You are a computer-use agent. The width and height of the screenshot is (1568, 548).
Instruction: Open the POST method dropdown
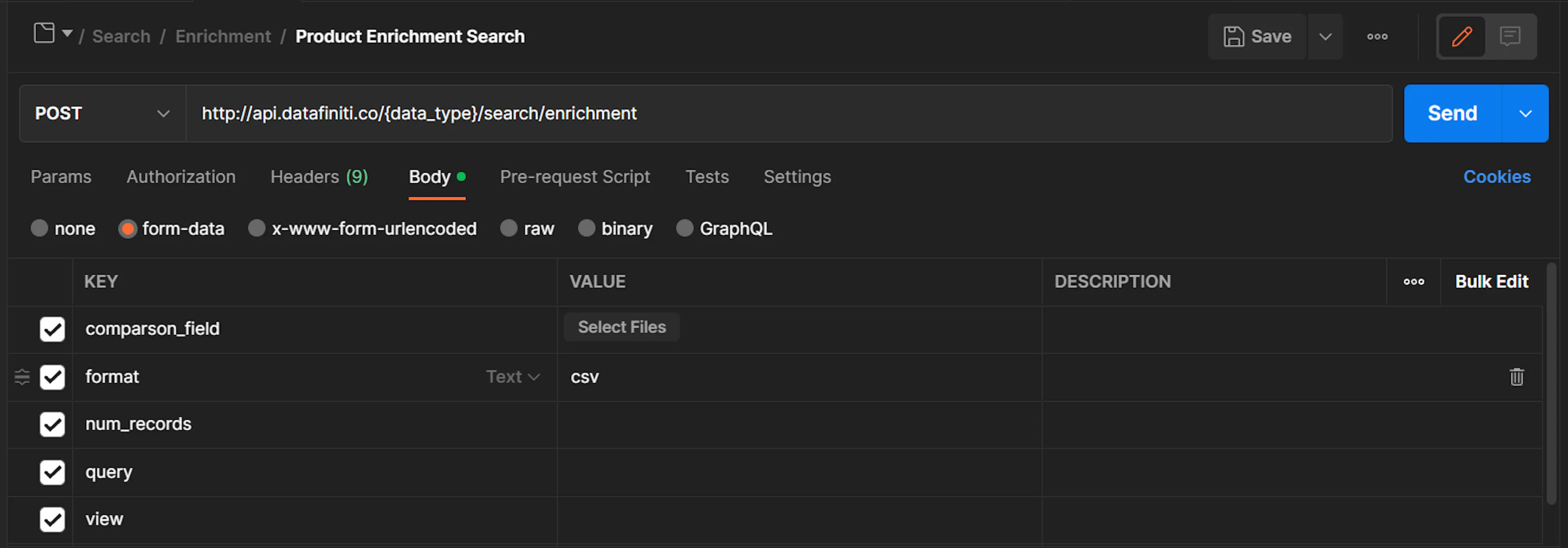[102, 113]
